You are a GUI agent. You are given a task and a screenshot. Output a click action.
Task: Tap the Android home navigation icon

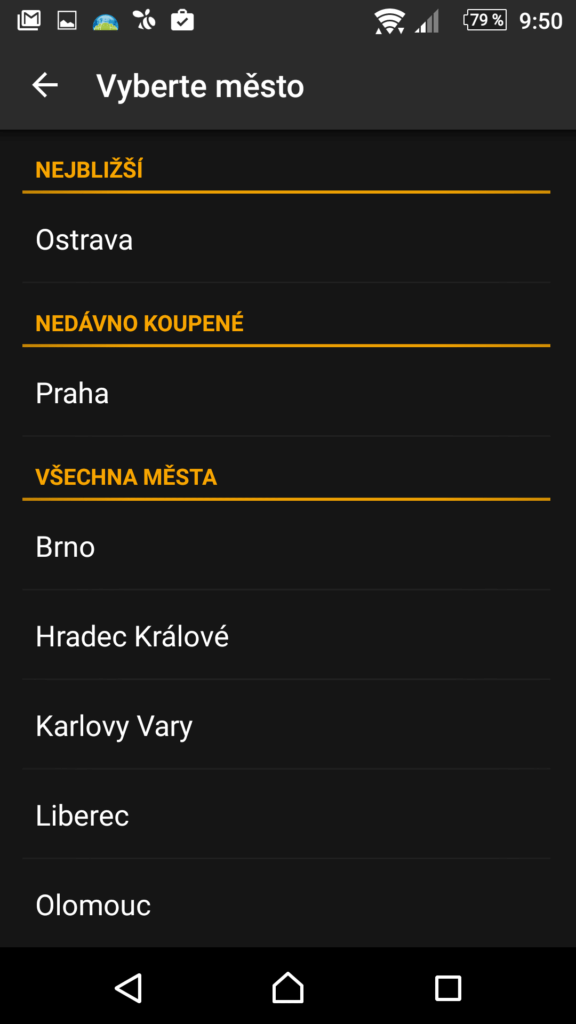tap(288, 987)
